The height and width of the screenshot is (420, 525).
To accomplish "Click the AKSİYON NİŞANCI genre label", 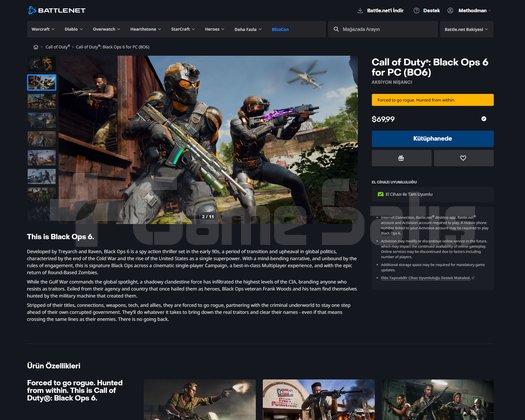I will (x=392, y=82).
